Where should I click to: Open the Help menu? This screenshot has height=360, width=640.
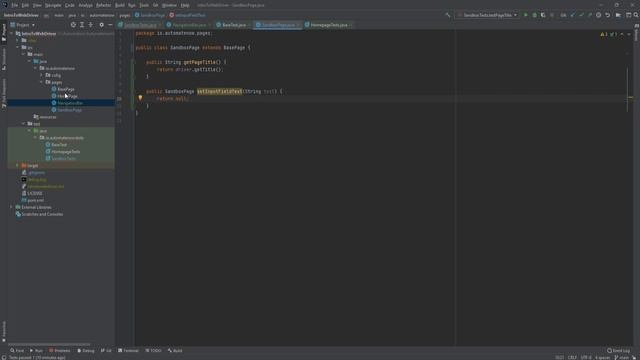(x=185, y=5)
